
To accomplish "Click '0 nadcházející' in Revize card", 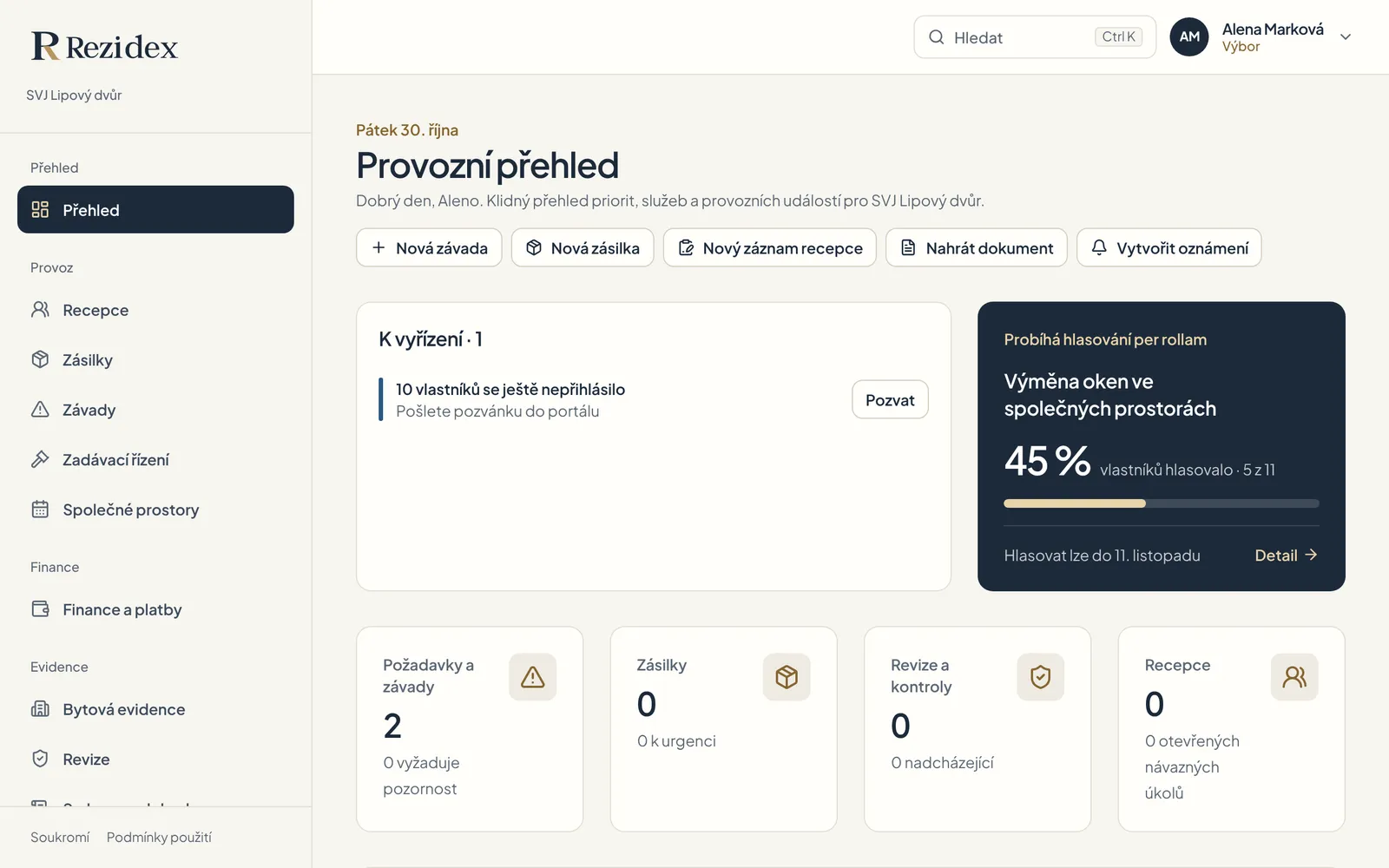I will click(942, 763).
